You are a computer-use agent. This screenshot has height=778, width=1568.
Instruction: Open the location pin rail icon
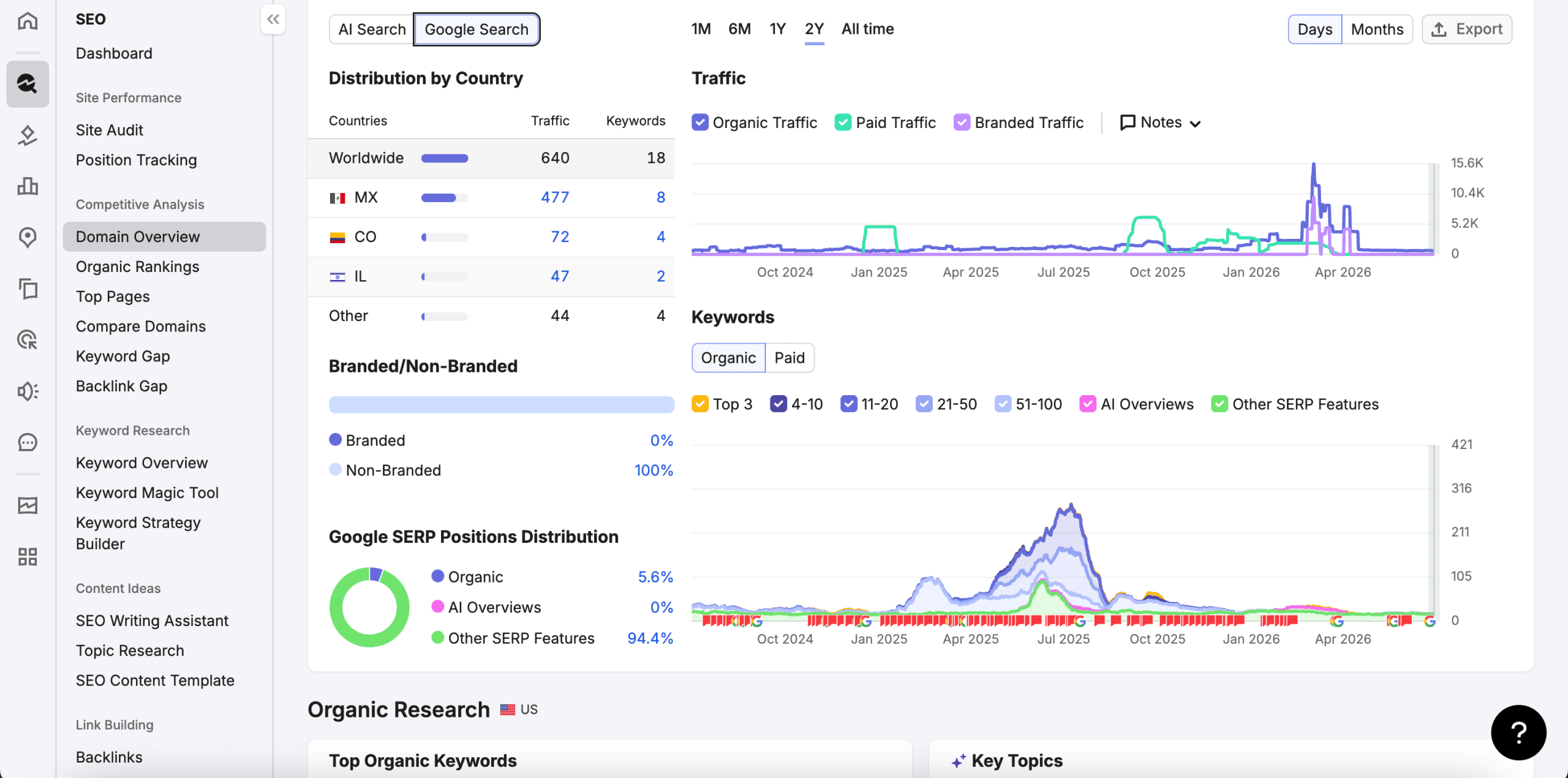pos(28,238)
